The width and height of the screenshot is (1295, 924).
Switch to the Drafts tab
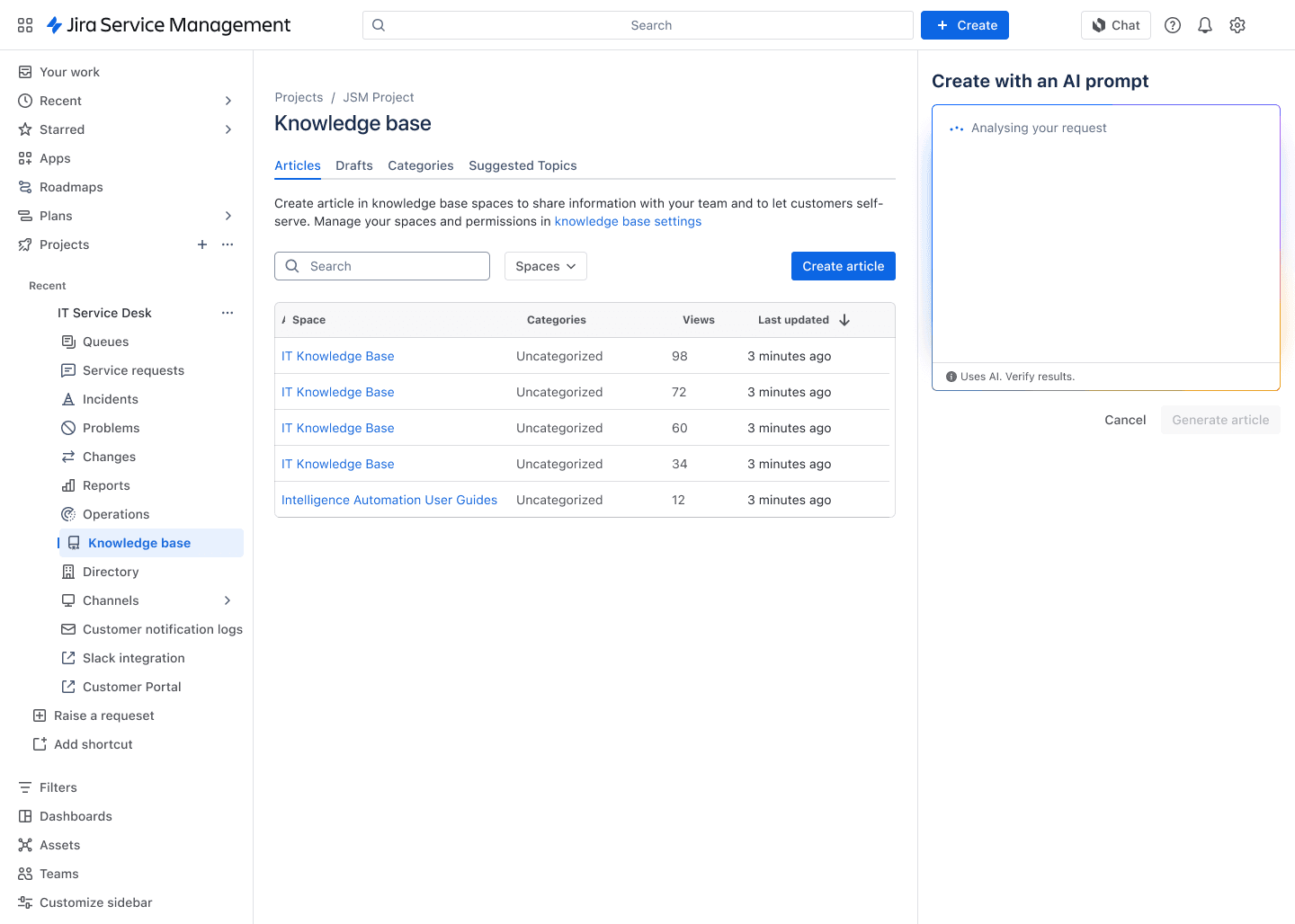354,165
